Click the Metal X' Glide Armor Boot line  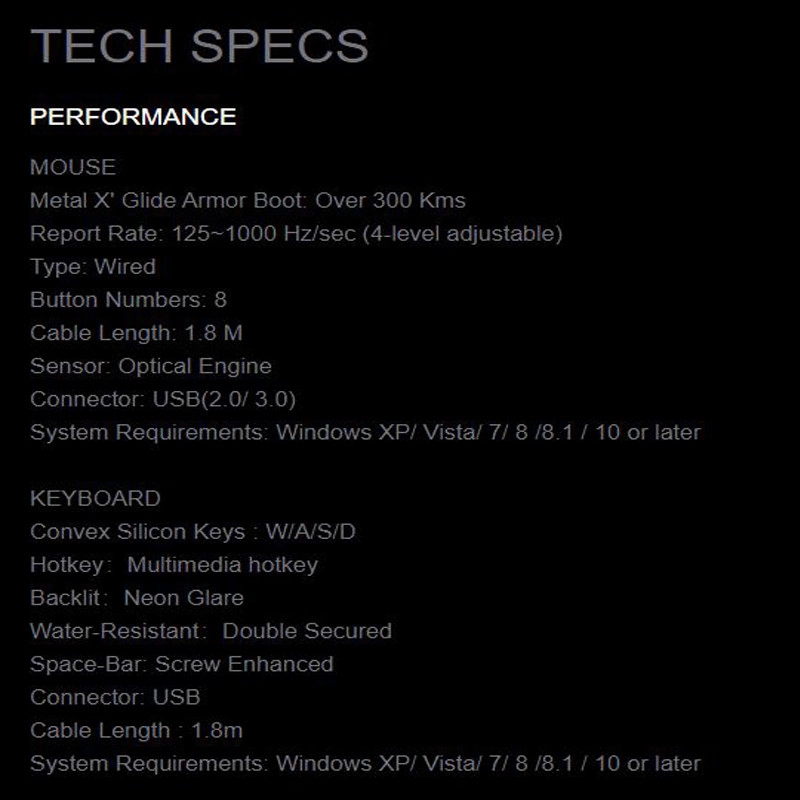(248, 201)
